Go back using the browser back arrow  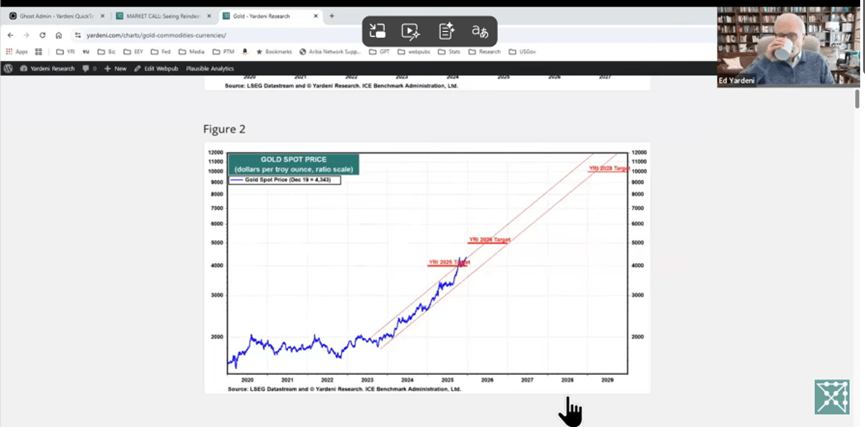(x=11, y=35)
